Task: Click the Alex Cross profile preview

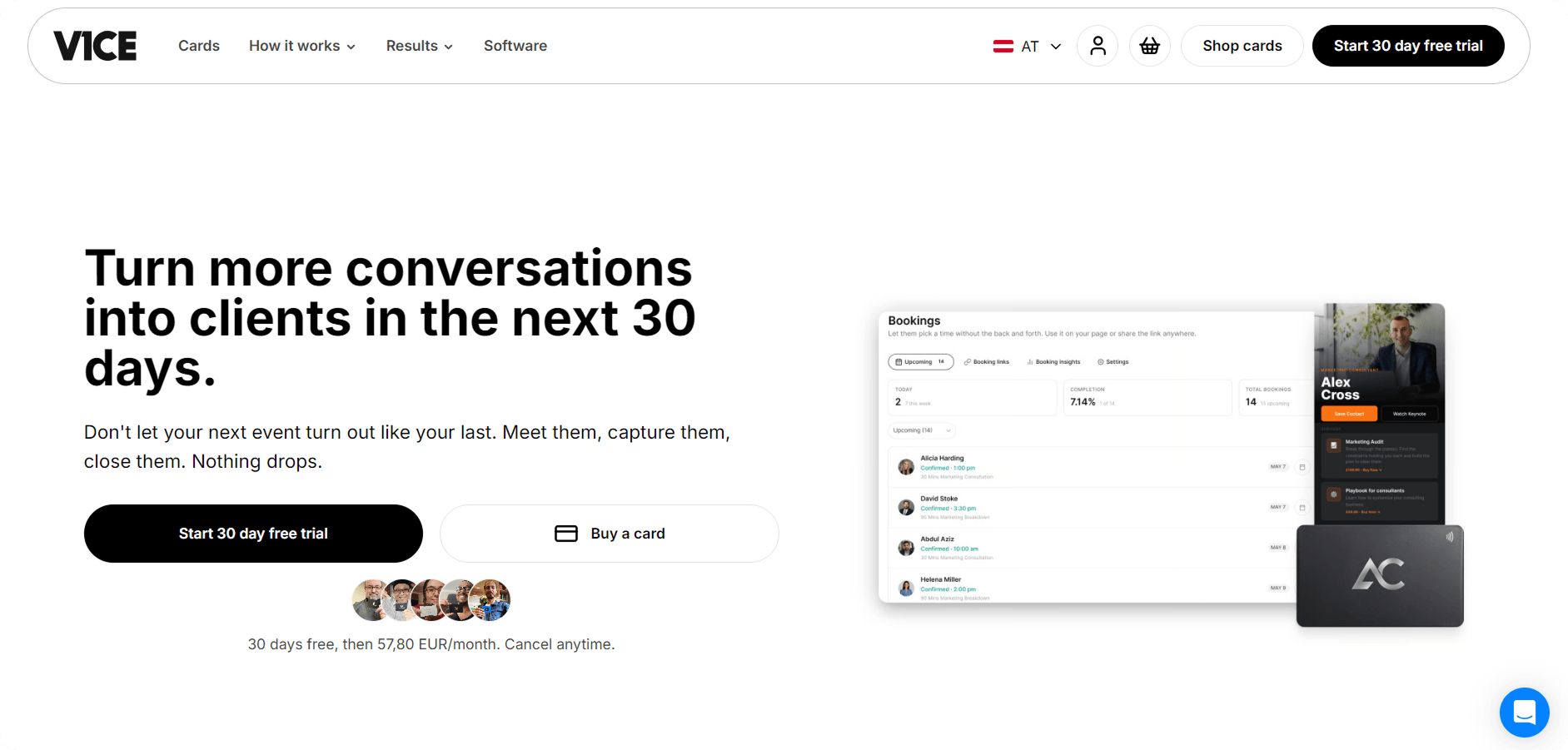Action: coord(1380,414)
